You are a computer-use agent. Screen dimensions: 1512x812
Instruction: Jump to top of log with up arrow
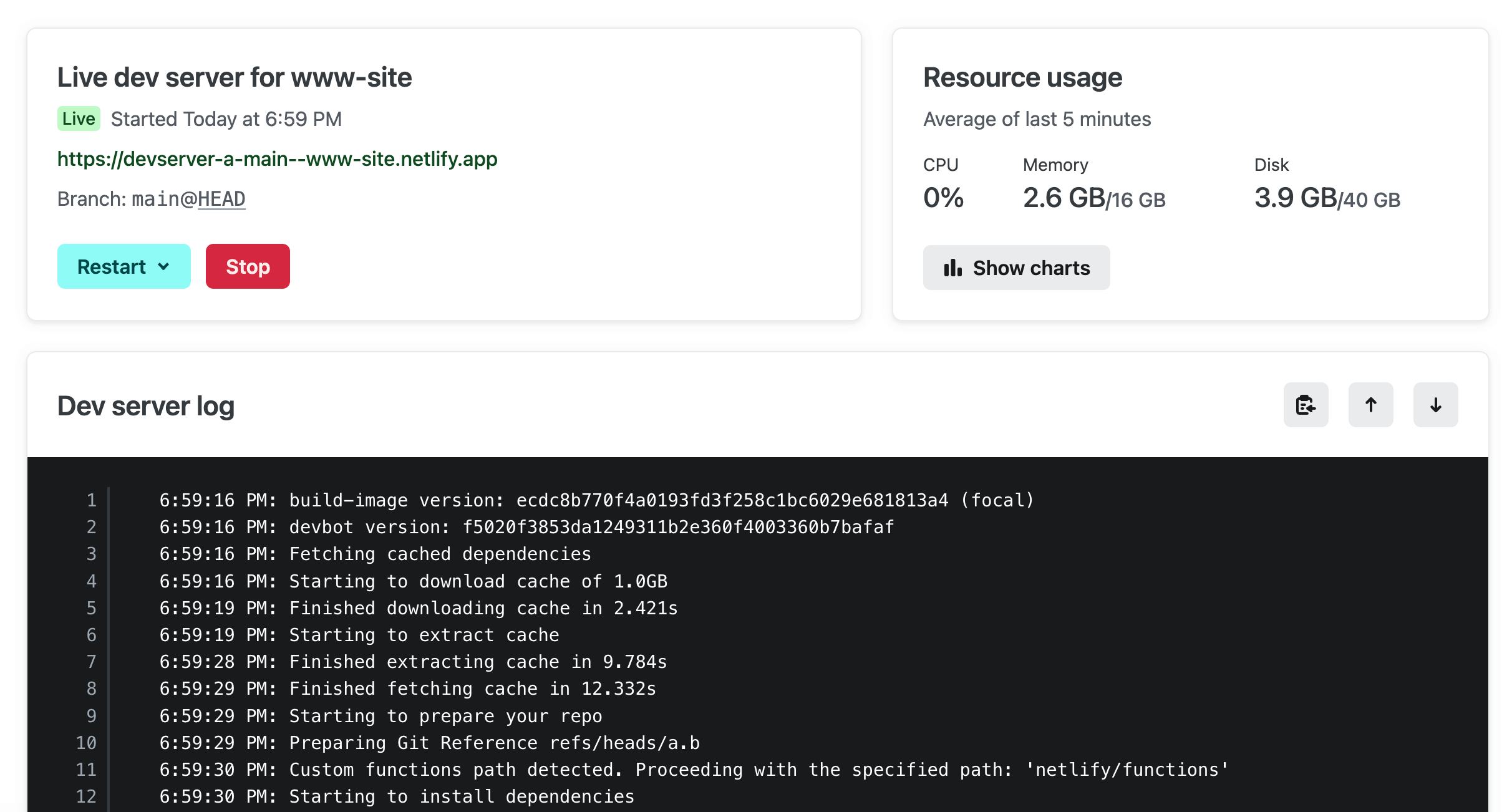pyautogui.click(x=1370, y=405)
